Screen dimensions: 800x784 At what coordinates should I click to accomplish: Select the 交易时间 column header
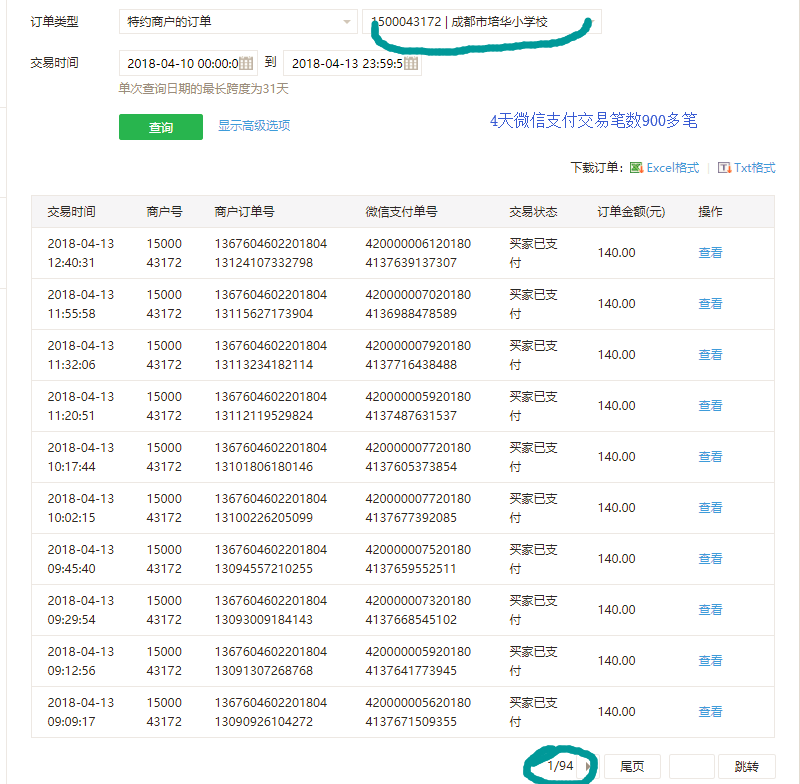[71, 212]
